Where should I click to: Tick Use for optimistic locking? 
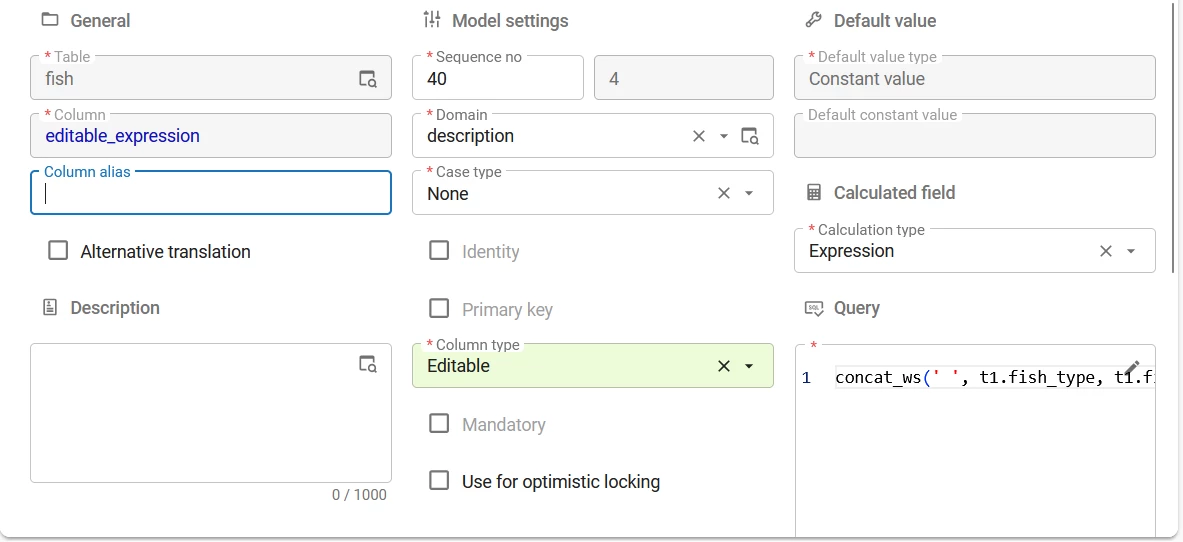439,481
